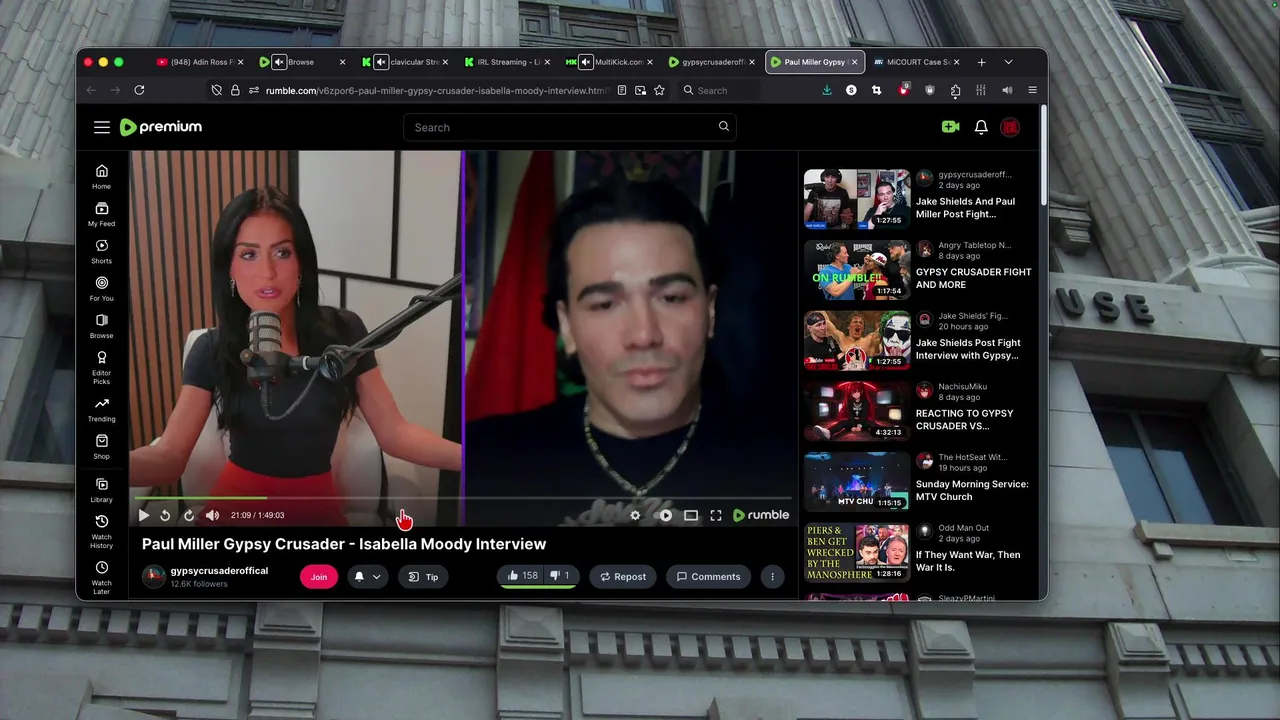Click the Rumble search input field

570,127
